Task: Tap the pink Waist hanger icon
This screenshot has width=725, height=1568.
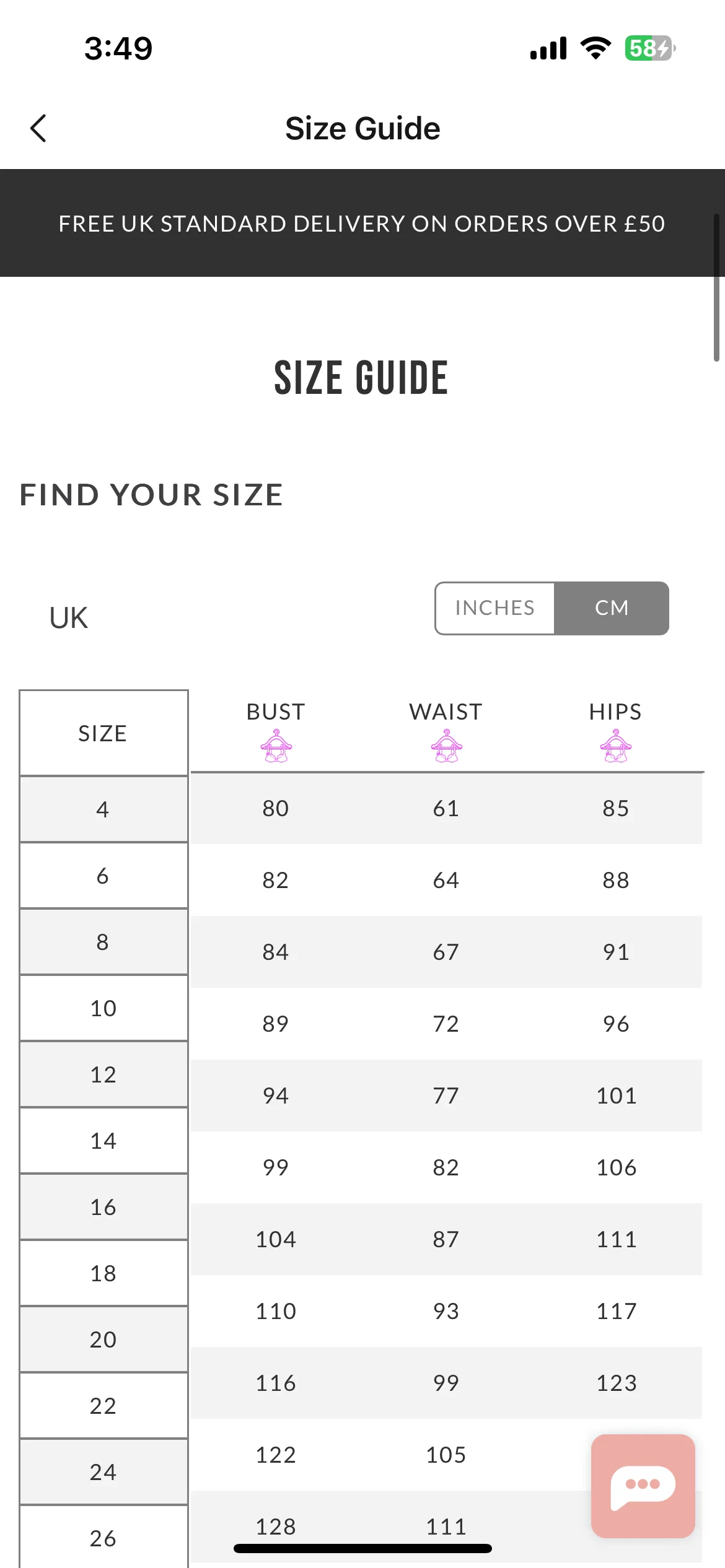Action: tap(446, 746)
